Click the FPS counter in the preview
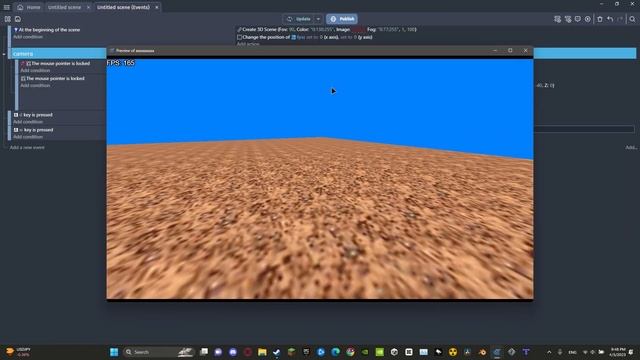Image resolution: width=640 pixels, height=360 pixels. pyautogui.click(x=121, y=63)
